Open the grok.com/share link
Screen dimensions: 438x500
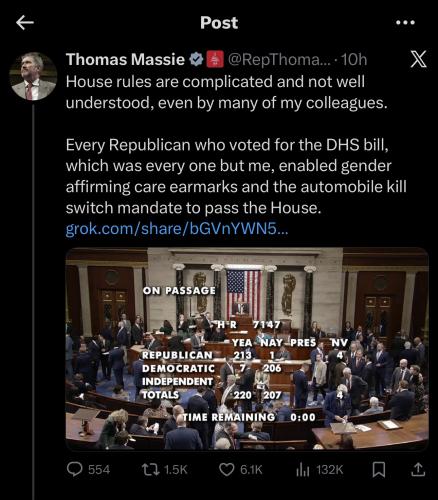177,229
